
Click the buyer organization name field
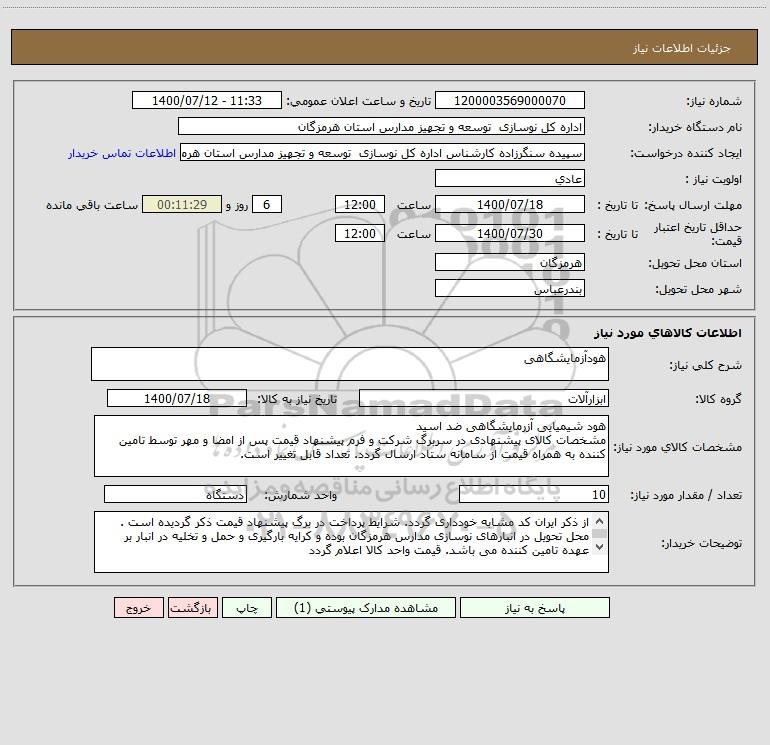pyautogui.click(x=381, y=126)
